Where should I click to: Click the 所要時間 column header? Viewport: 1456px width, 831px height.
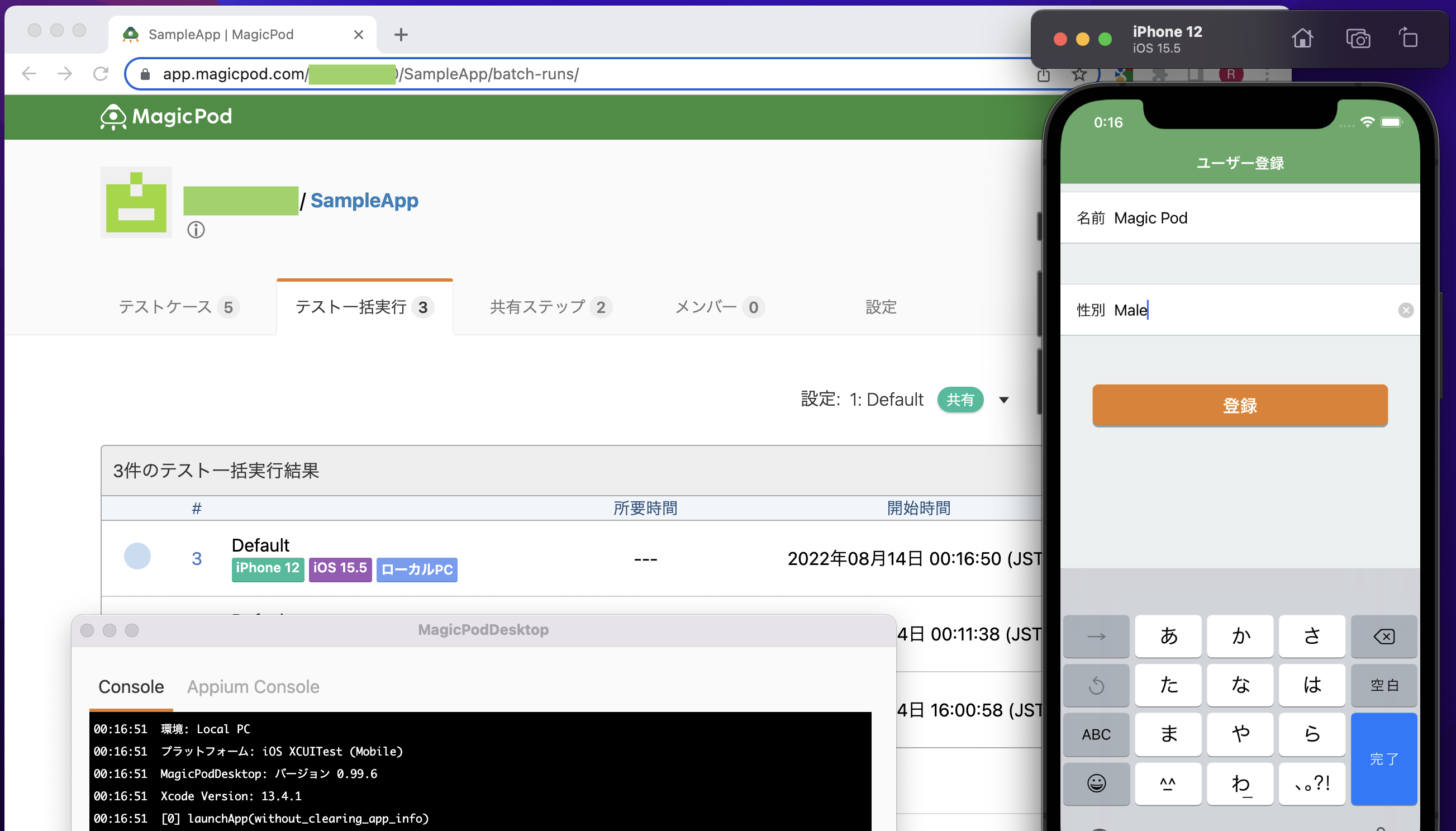645,508
